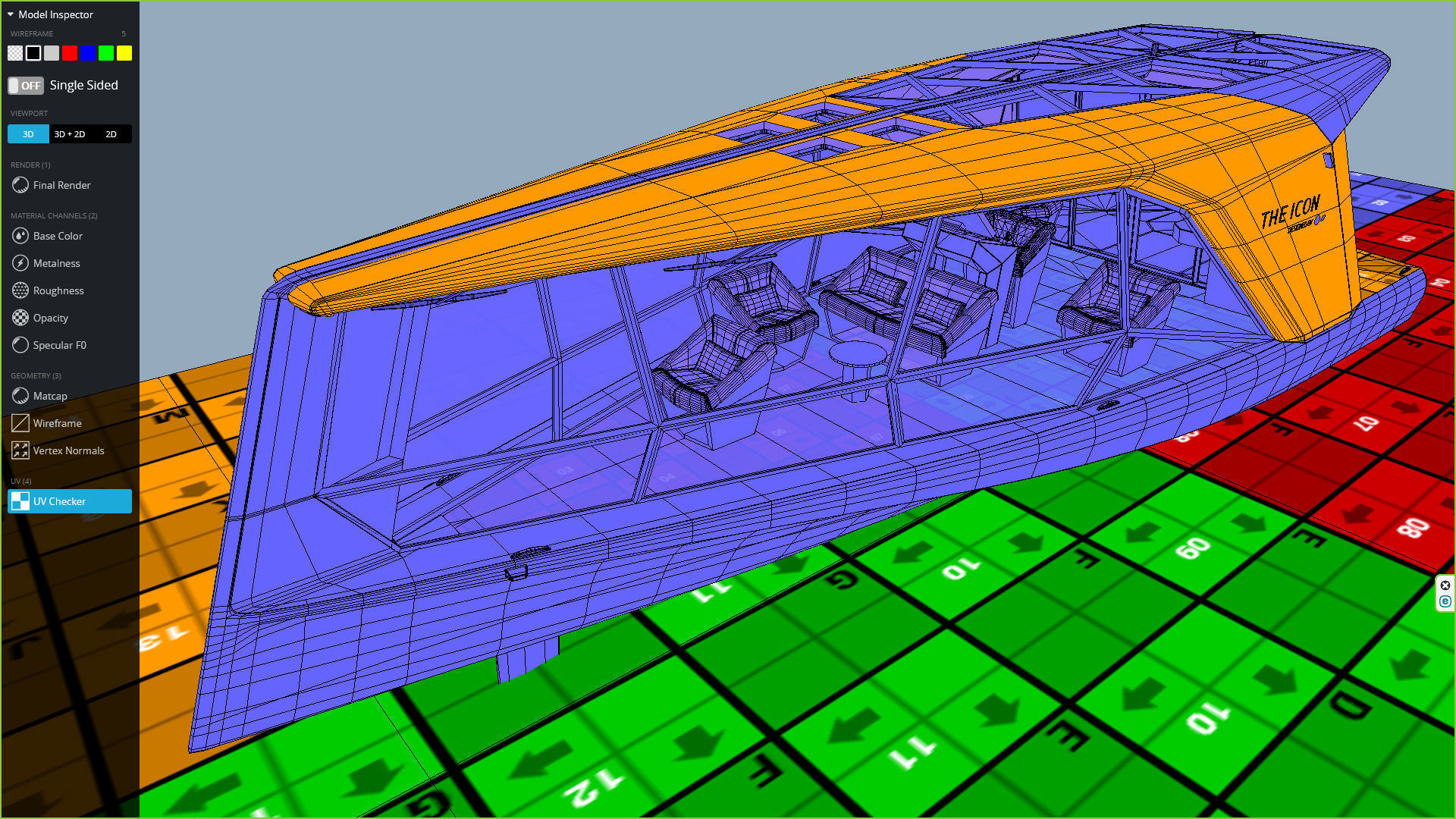The image size is (1456, 819).
Task: Switch to Wireframe geometry mode
Action: [57, 423]
